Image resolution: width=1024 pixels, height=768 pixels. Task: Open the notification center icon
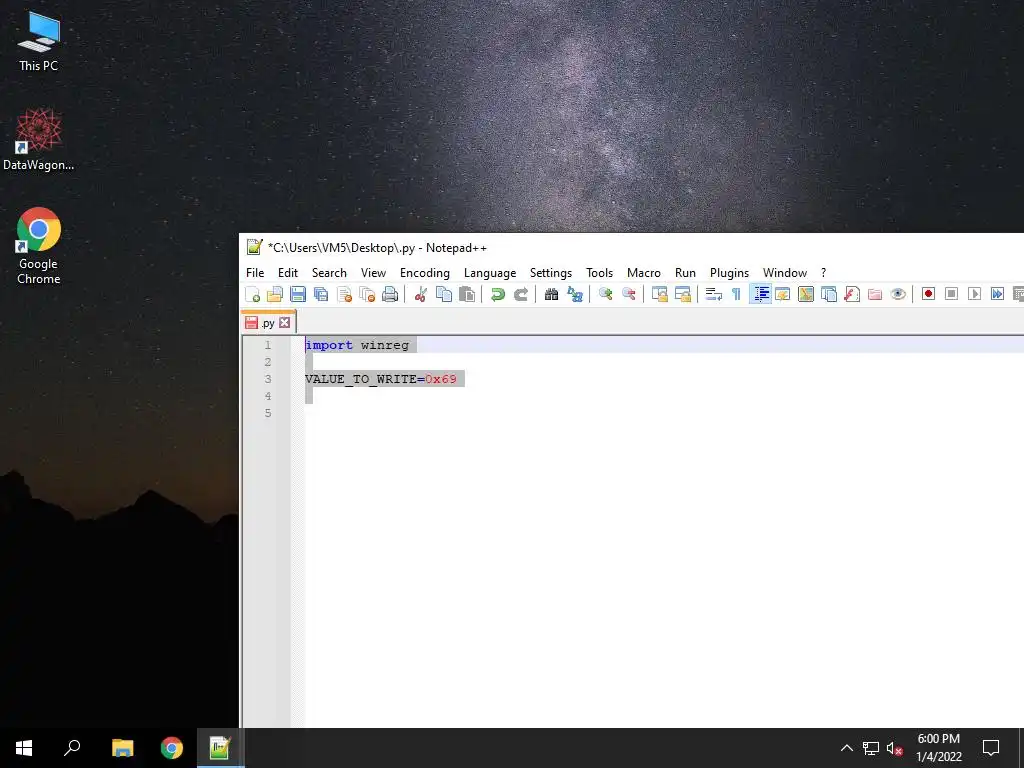click(991, 748)
